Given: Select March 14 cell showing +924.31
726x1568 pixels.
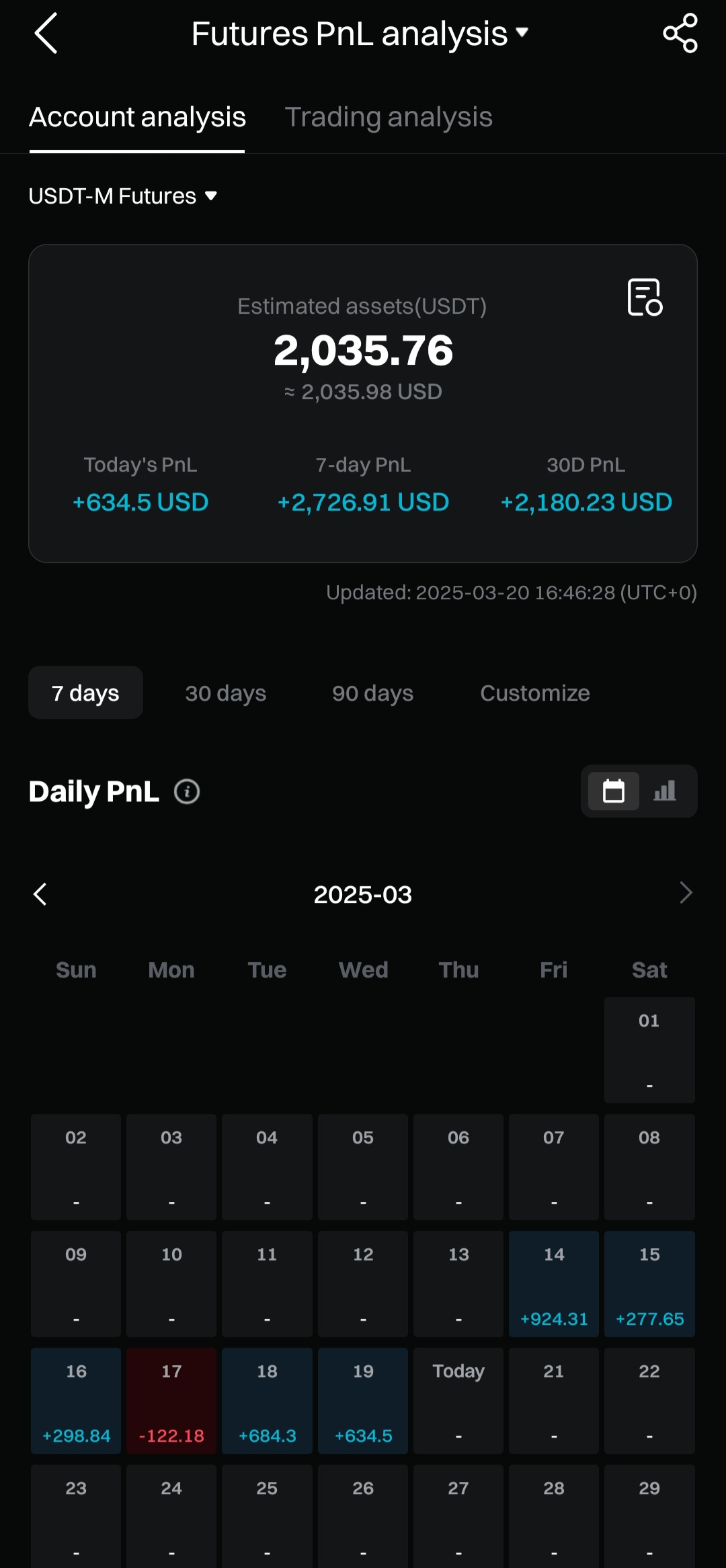Looking at the screenshot, I should coord(554,1284).
